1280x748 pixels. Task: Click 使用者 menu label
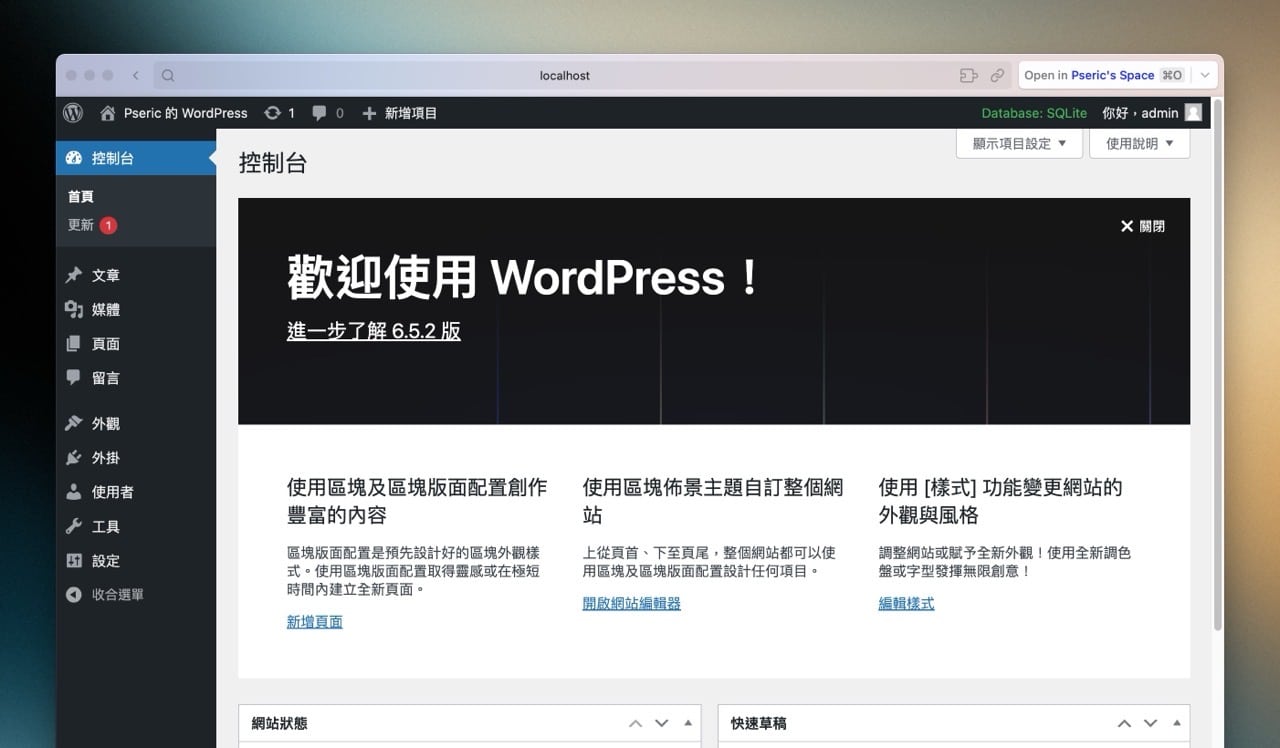(x=113, y=492)
